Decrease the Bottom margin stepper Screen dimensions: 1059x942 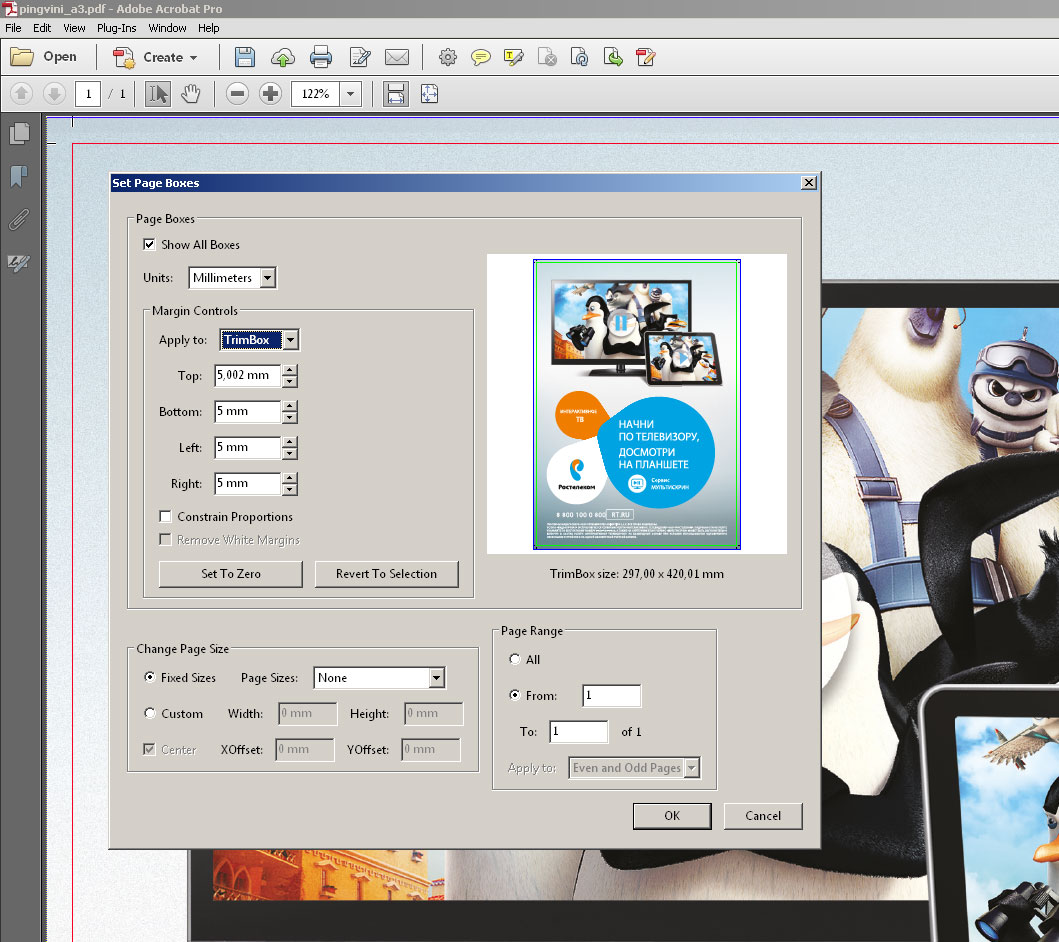point(290,418)
